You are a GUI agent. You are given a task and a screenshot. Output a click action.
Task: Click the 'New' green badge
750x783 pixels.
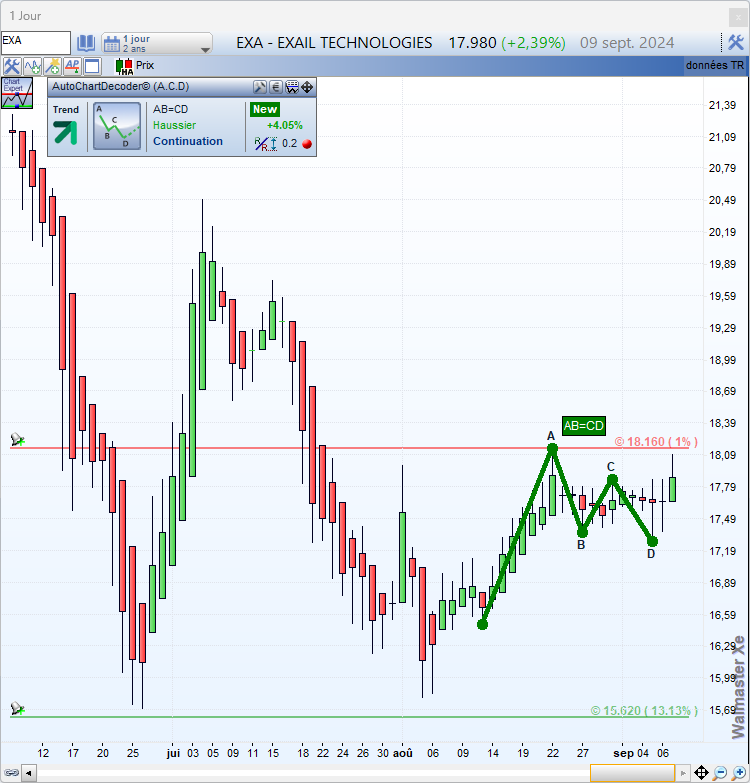click(x=265, y=109)
